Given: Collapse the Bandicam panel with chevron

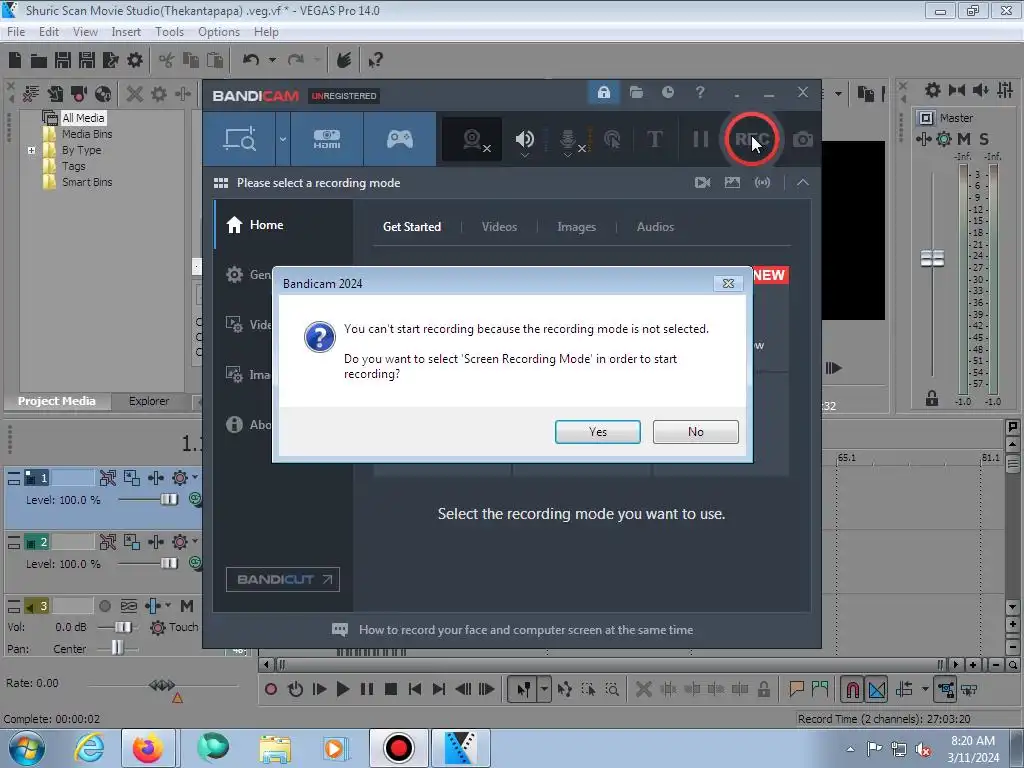Looking at the screenshot, I should point(803,183).
